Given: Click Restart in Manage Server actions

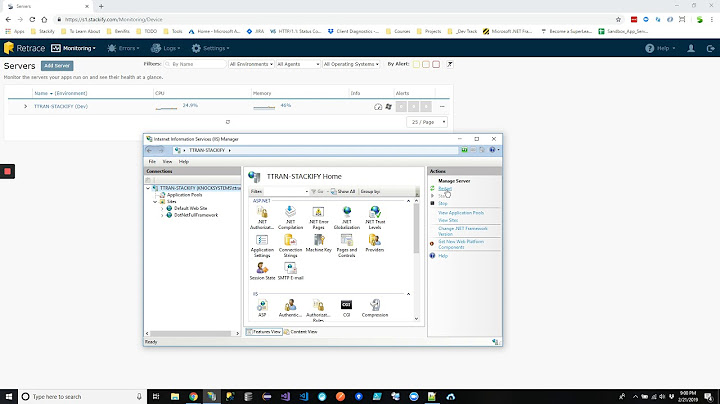Looking at the screenshot, I should coord(444,188).
